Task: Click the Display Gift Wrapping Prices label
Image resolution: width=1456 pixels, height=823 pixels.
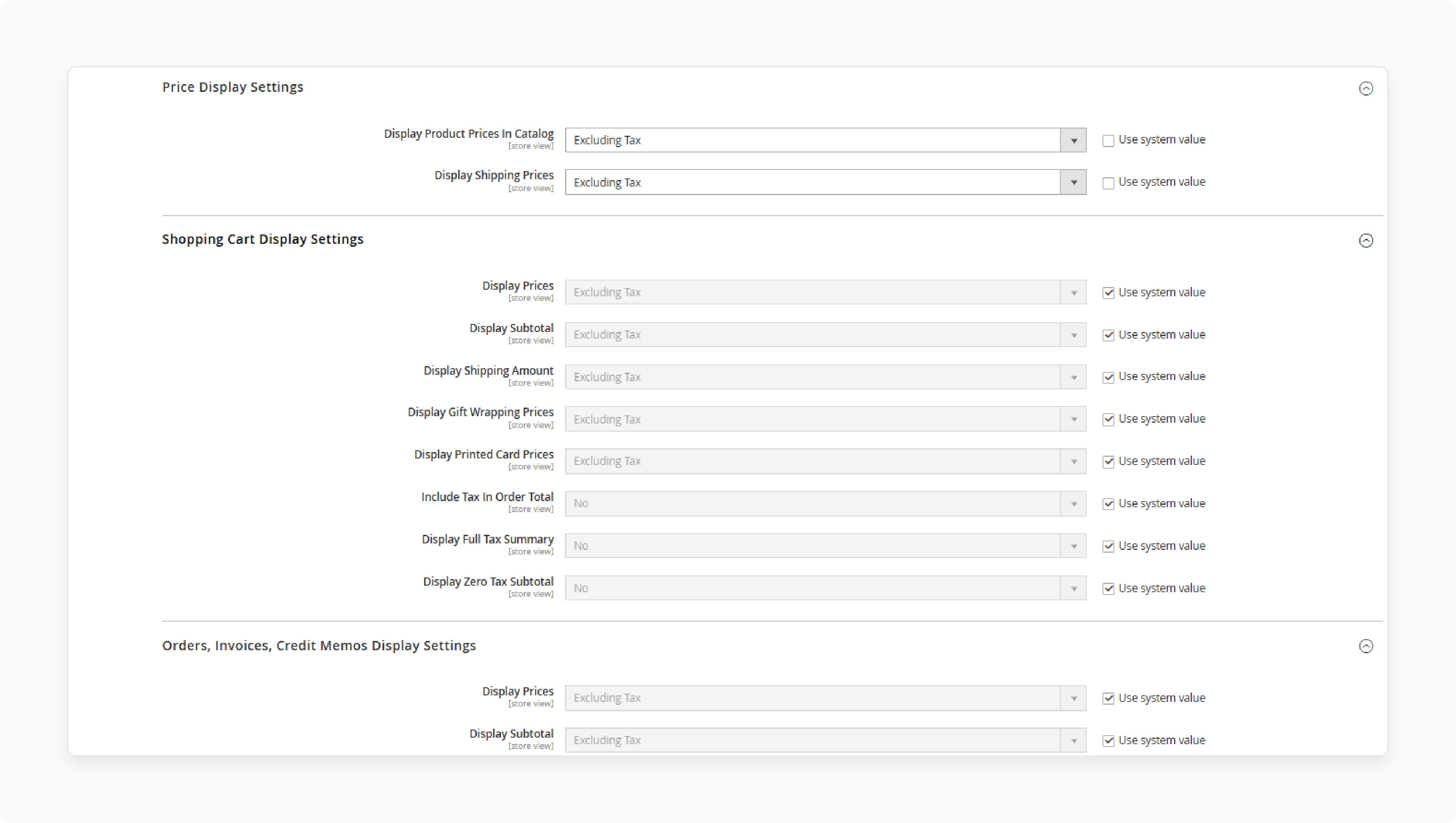Action: pyautogui.click(x=481, y=413)
